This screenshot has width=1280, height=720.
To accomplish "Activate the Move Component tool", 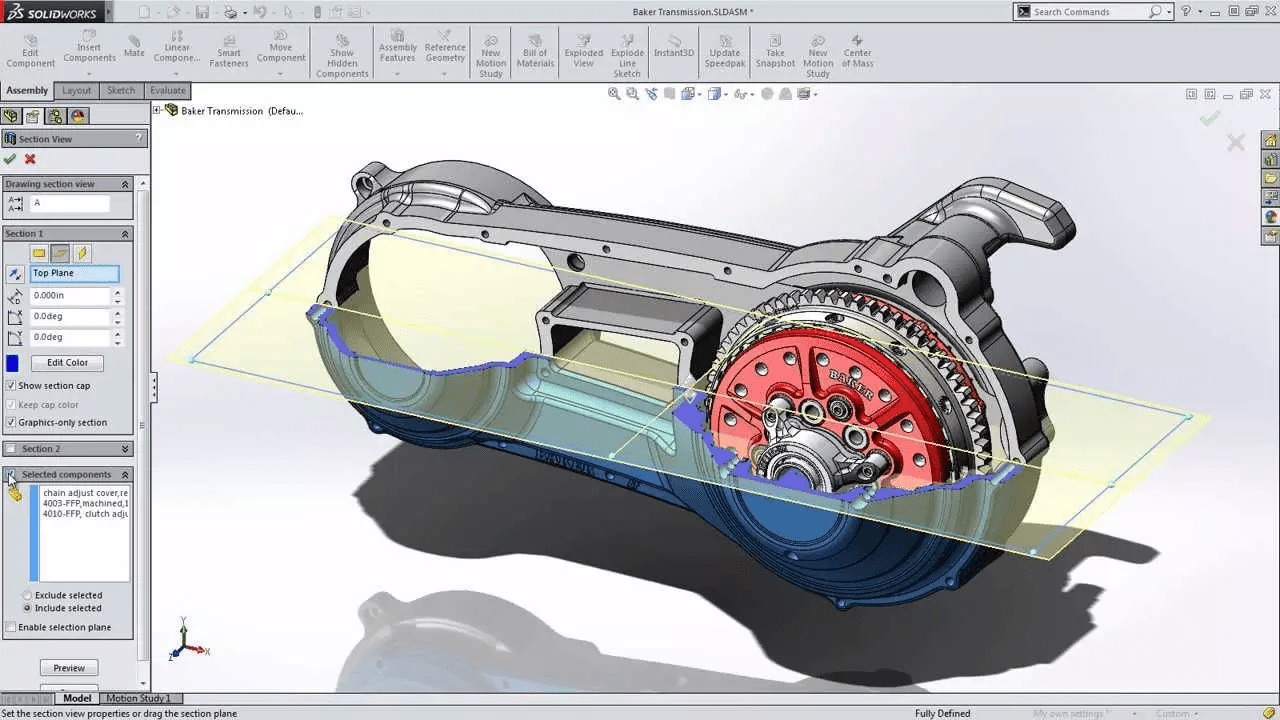I will tap(280, 50).
